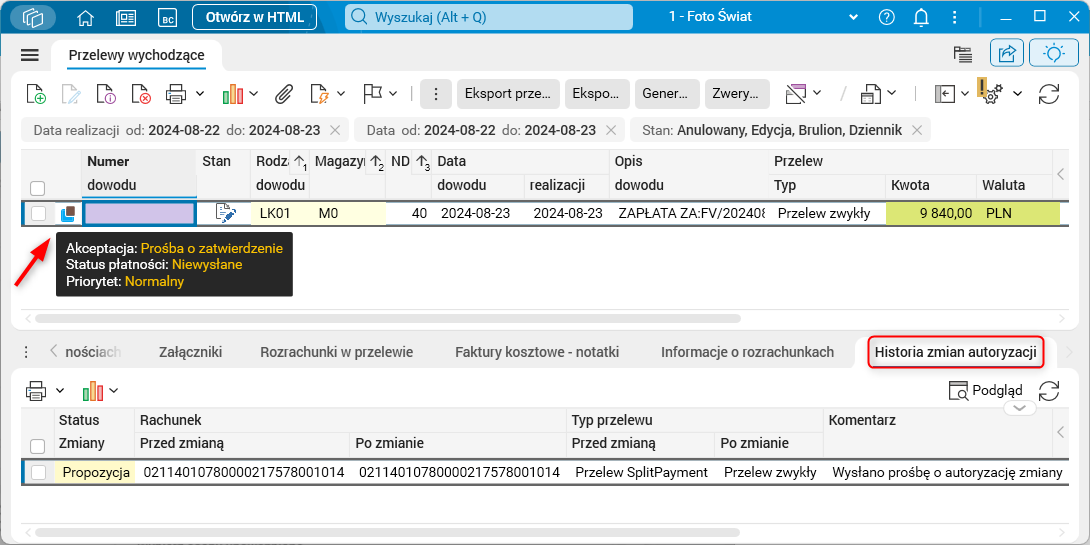Remove the Stan filter chip

917,130
